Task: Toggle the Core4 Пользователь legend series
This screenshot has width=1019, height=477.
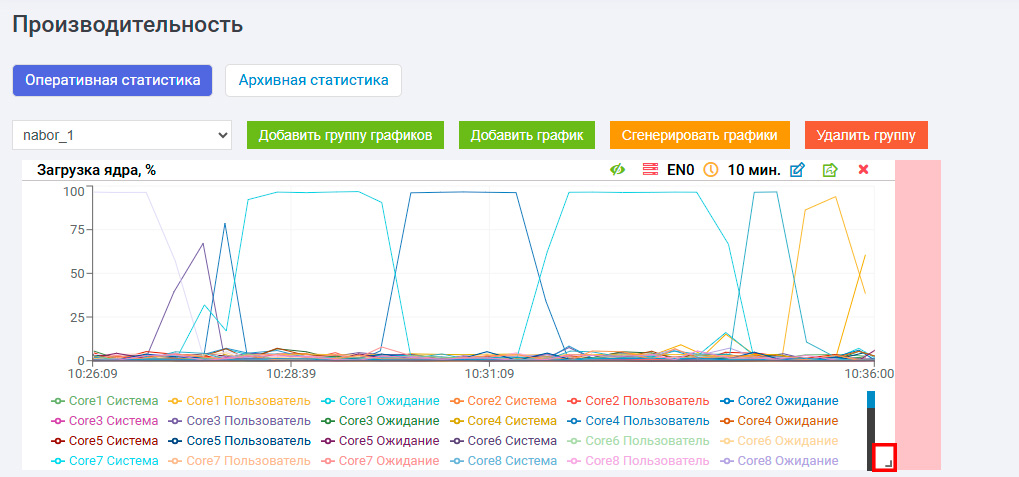Action: 638,421
